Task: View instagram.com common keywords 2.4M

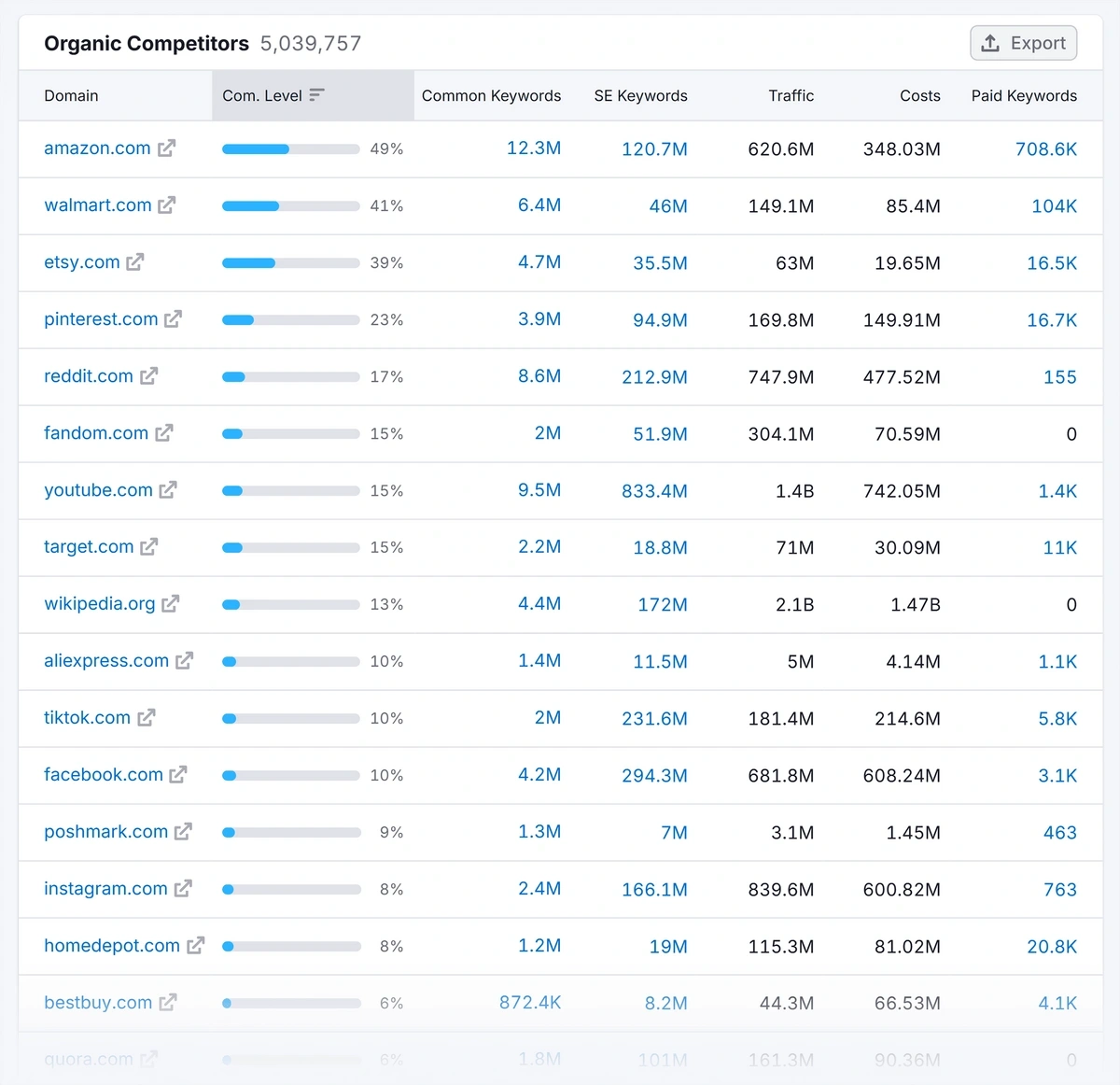Action: point(539,889)
